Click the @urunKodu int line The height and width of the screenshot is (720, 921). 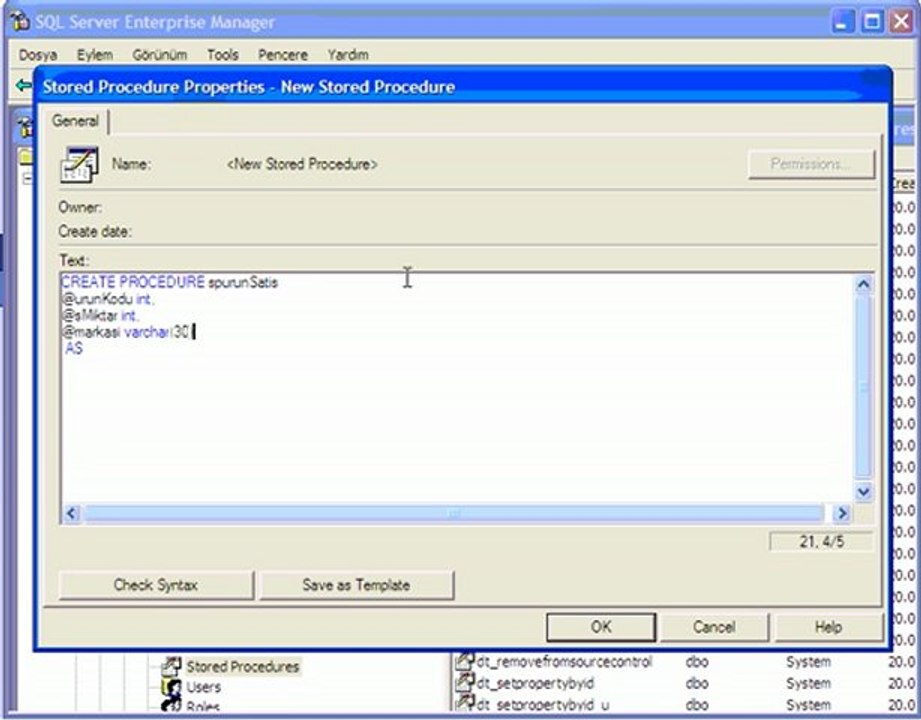(x=108, y=300)
